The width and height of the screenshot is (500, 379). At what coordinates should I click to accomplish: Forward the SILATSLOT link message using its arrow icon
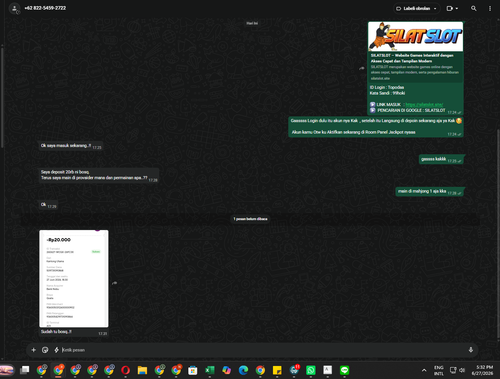coord(362,68)
